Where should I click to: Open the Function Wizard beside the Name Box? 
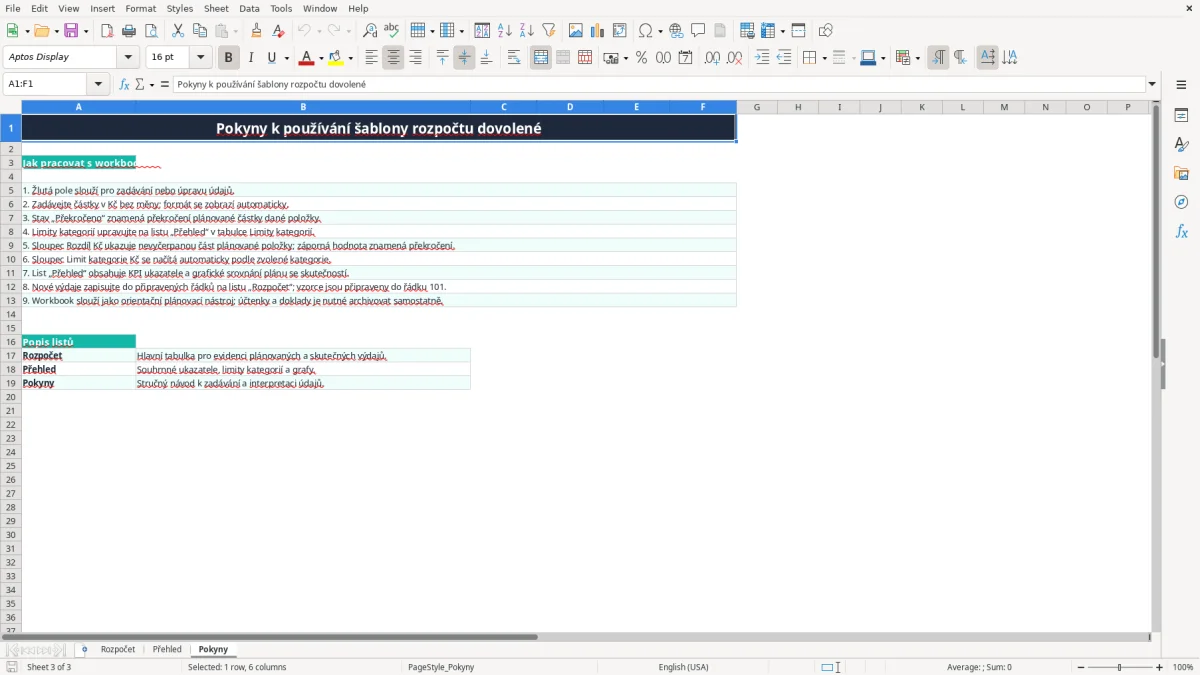click(125, 84)
